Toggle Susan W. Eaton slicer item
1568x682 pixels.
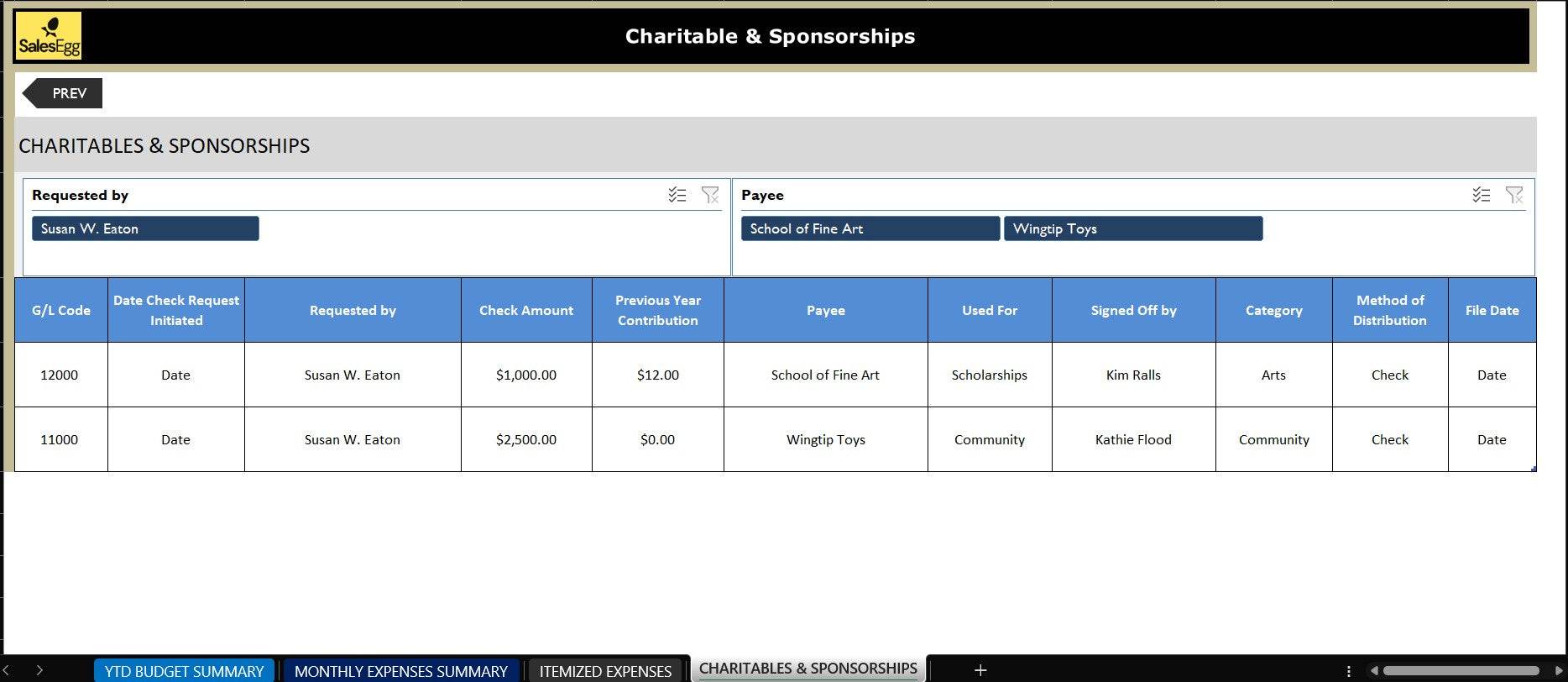tap(145, 228)
